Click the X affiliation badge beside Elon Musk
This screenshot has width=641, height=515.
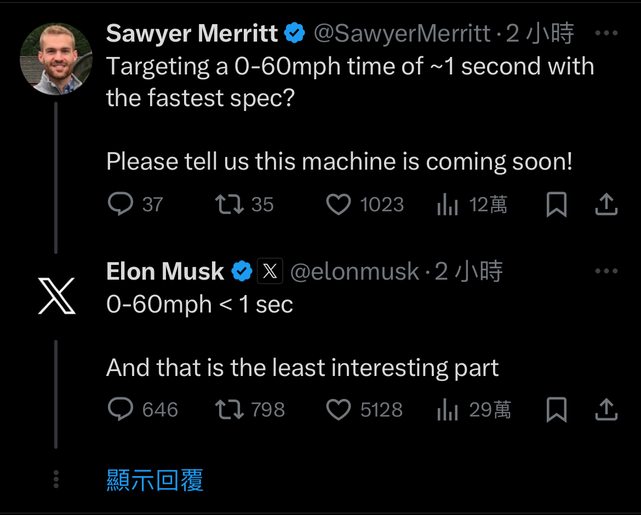point(270,271)
